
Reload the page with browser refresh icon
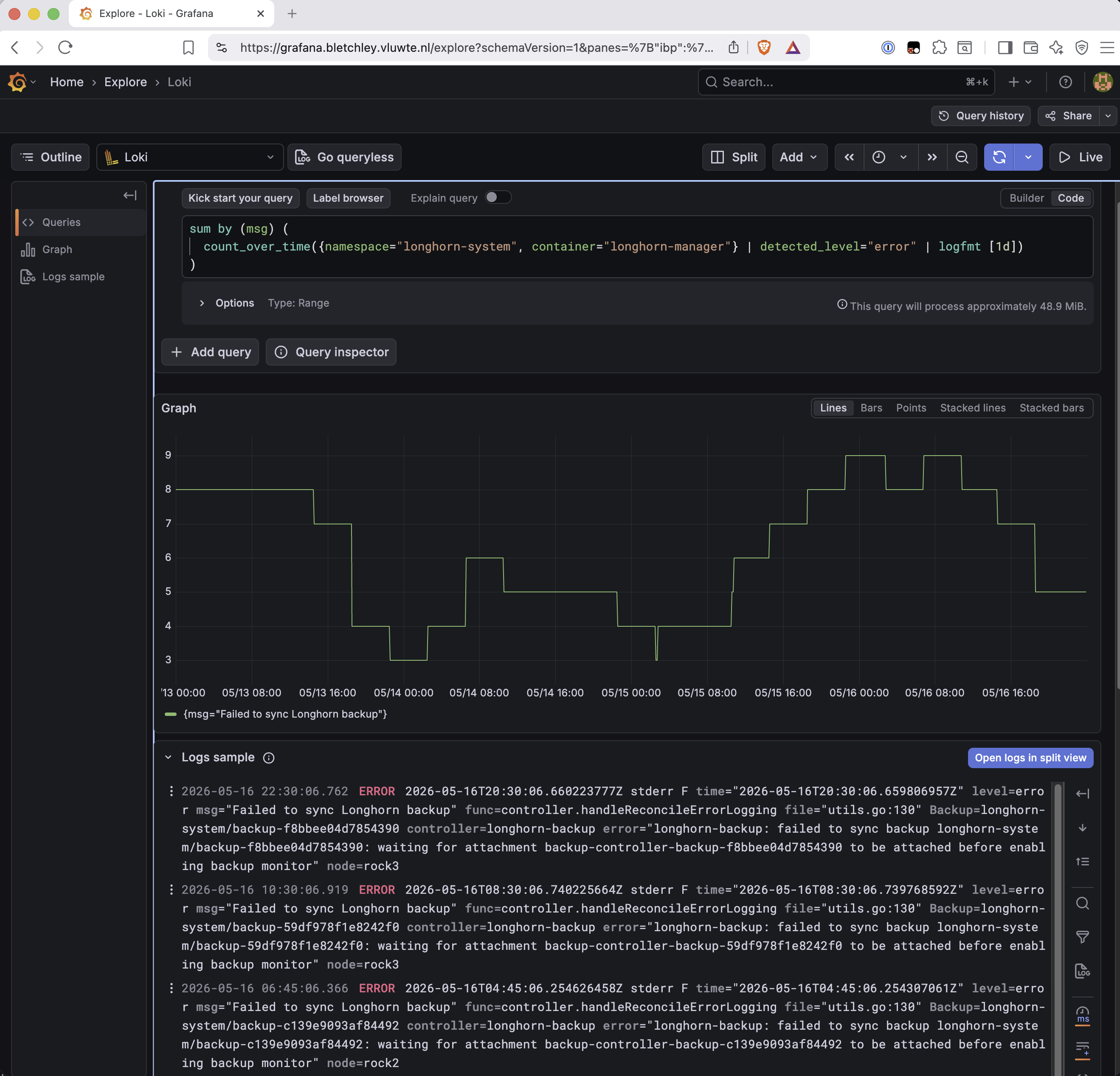[65, 48]
